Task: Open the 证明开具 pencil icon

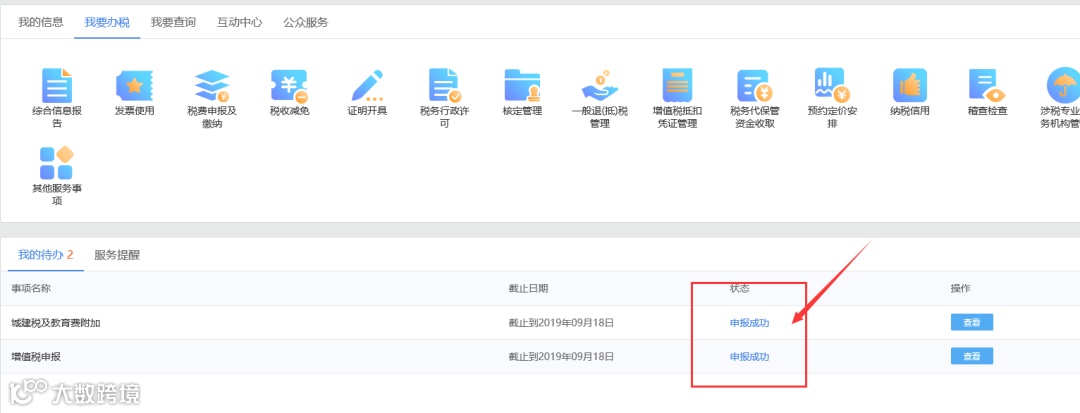Action: pyautogui.click(x=367, y=86)
